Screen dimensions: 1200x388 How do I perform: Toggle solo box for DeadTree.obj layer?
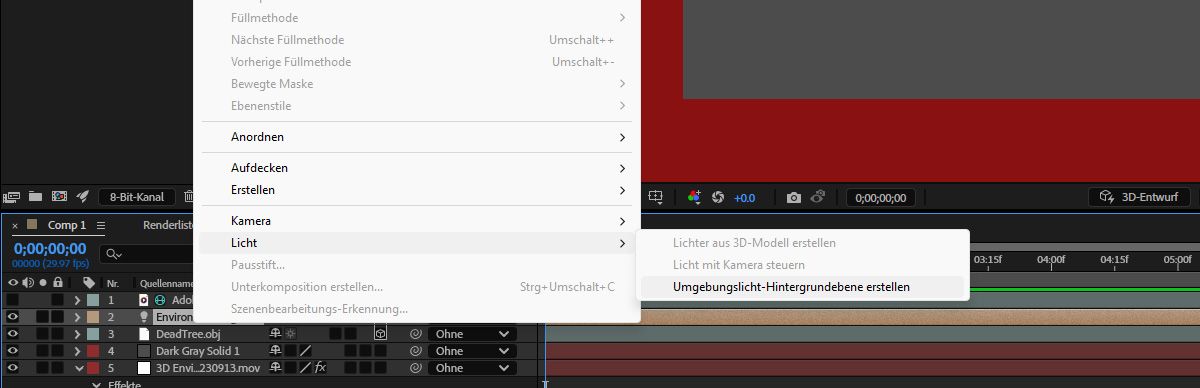click(43, 334)
